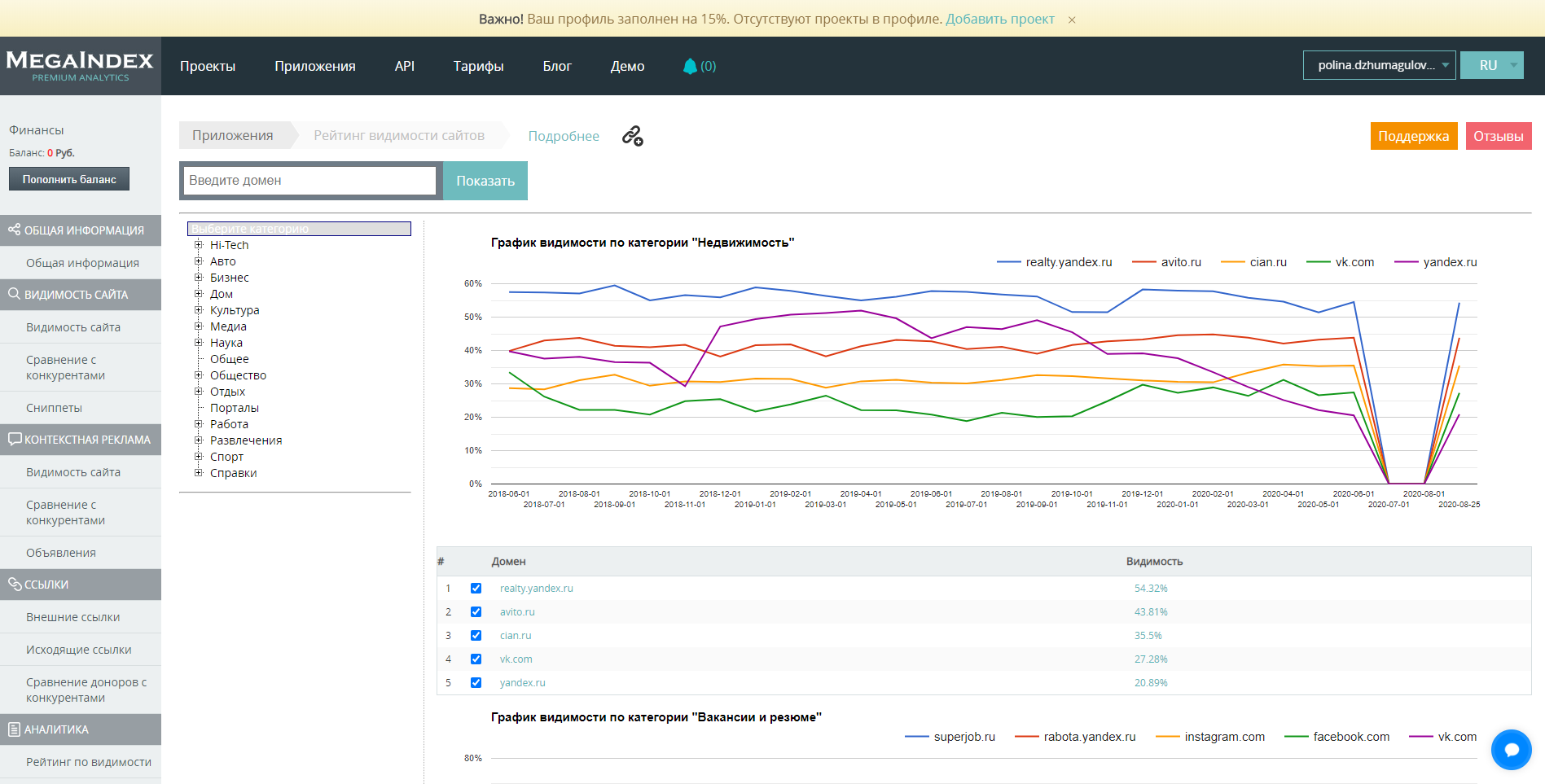Open the Проекты menu
1545x784 pixels.
(x=208, y=66)
